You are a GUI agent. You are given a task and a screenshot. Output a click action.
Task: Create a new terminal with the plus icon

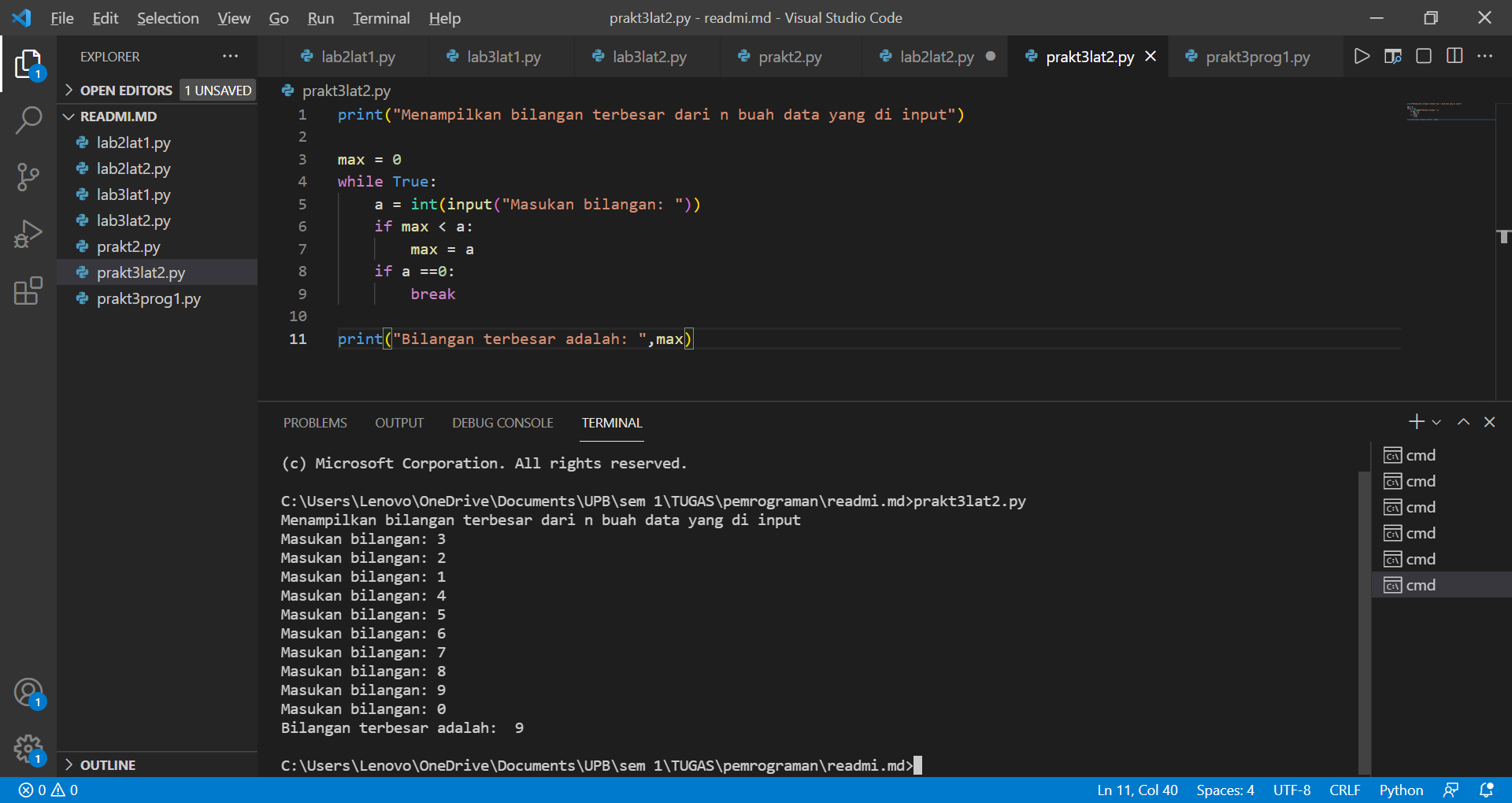click(1415, 422)
